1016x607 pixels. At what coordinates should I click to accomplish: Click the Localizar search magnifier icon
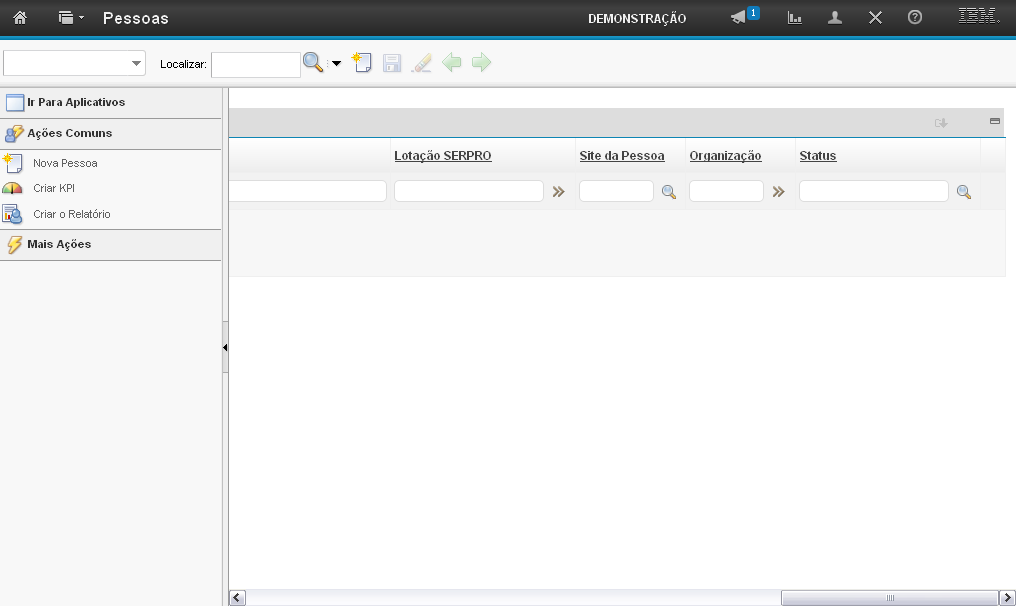pos(313,63)
